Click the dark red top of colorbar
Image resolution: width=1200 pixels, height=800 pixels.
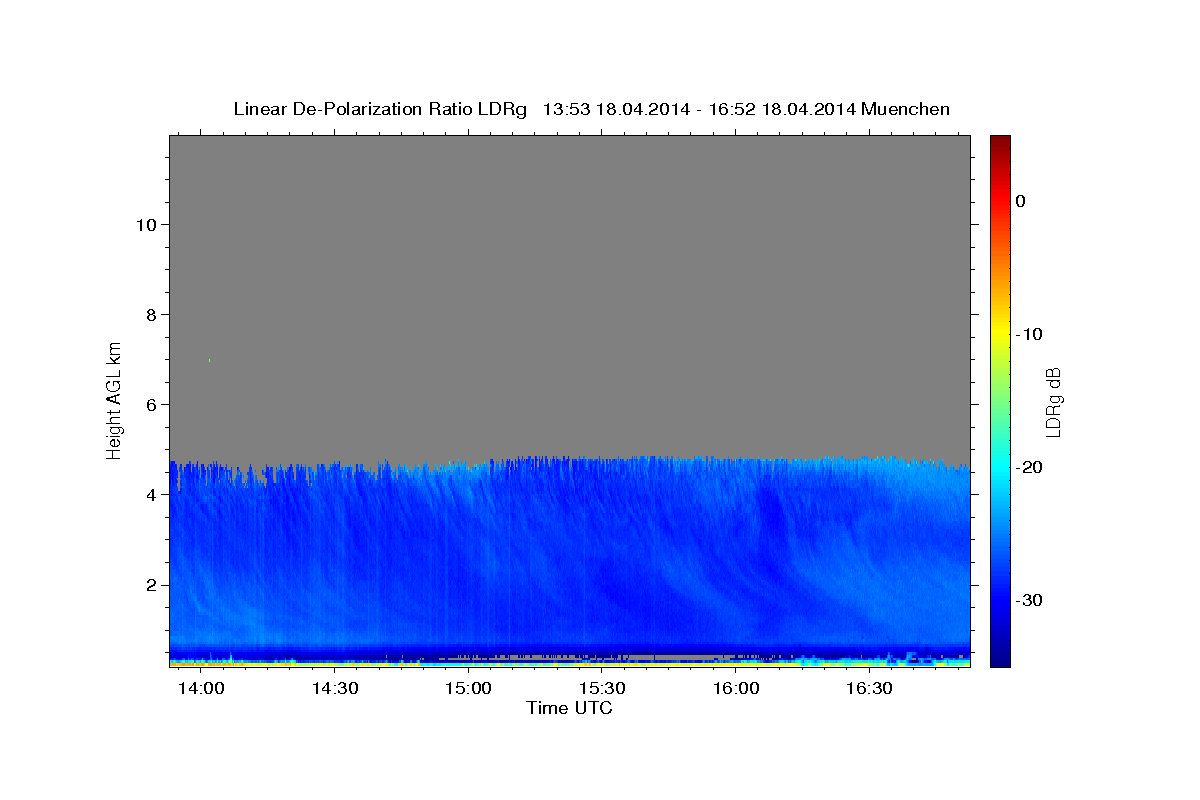coord(1000,142)
